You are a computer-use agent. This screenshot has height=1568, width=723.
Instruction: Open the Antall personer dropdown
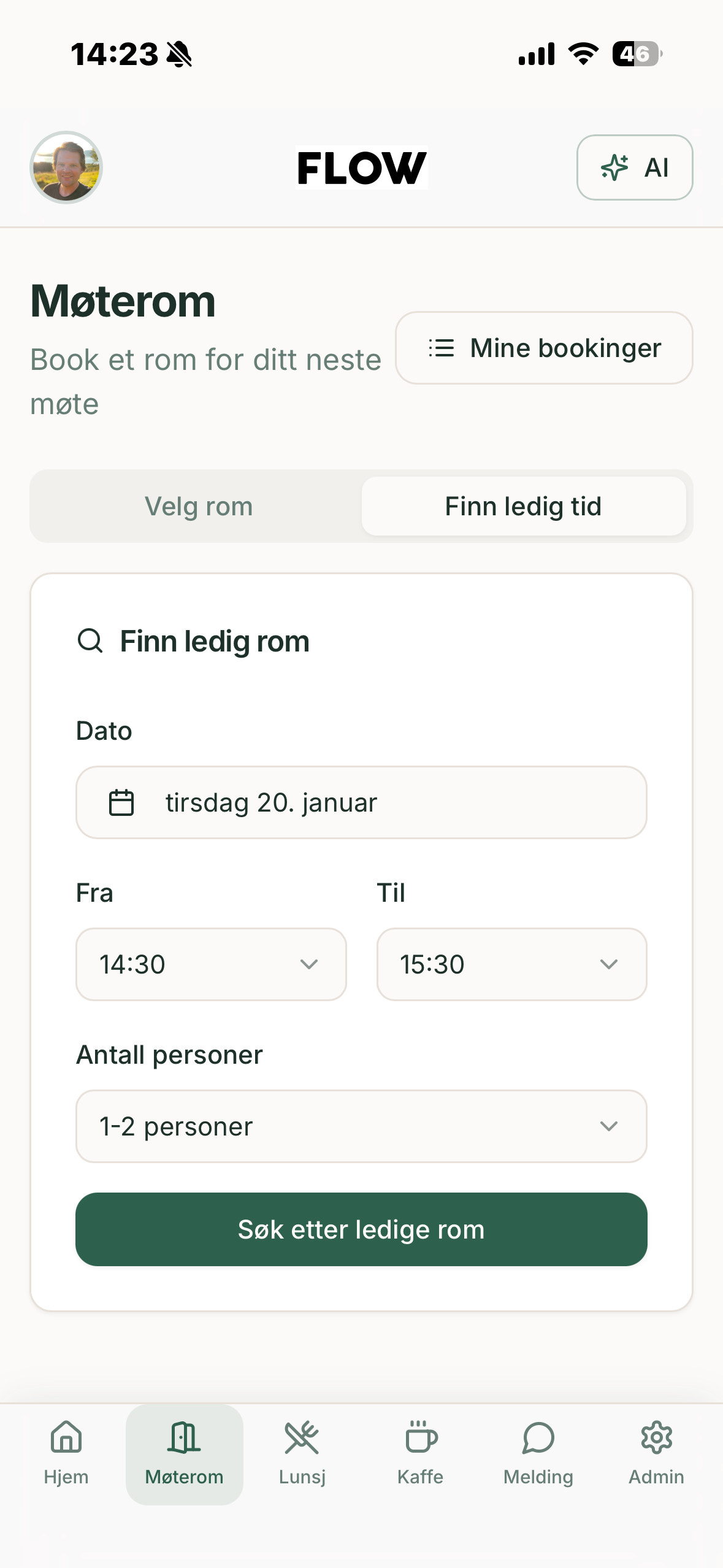(x=361, y=1126)
